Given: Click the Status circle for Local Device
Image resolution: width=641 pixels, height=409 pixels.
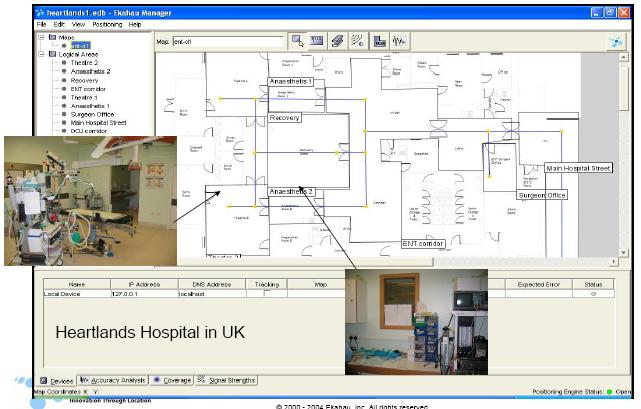Looking at the screenshot, I should 593,294.
